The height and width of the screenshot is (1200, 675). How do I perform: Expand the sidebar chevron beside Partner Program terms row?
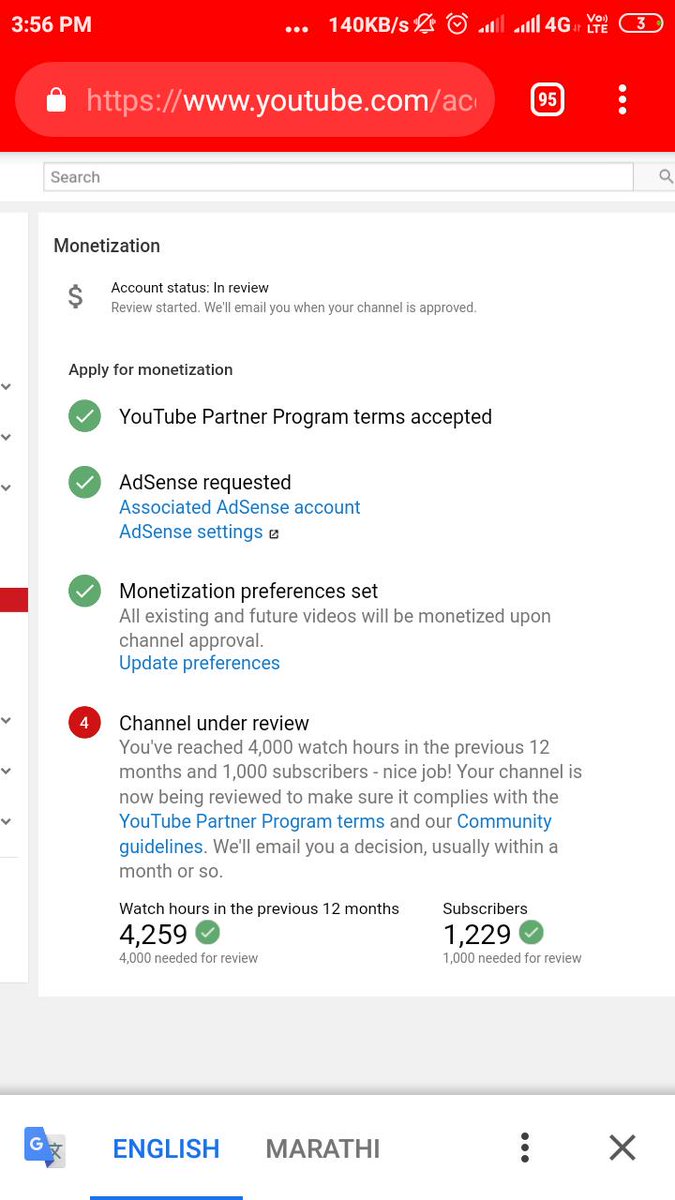pos(6,437)
